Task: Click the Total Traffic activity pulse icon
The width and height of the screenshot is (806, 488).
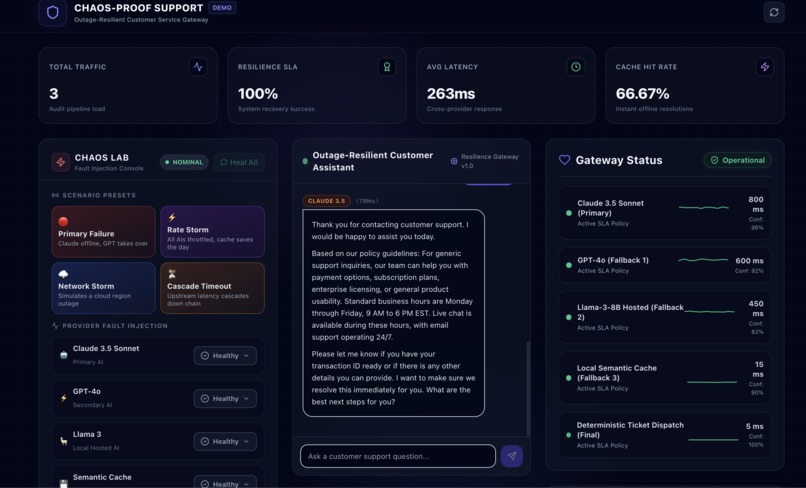Action: pos(198,67)
